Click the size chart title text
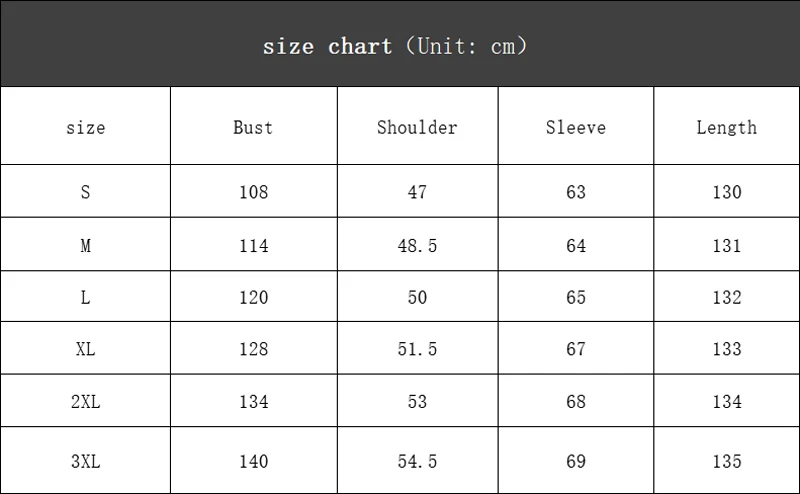Viewport: 800px width, 494px height. 395,46
